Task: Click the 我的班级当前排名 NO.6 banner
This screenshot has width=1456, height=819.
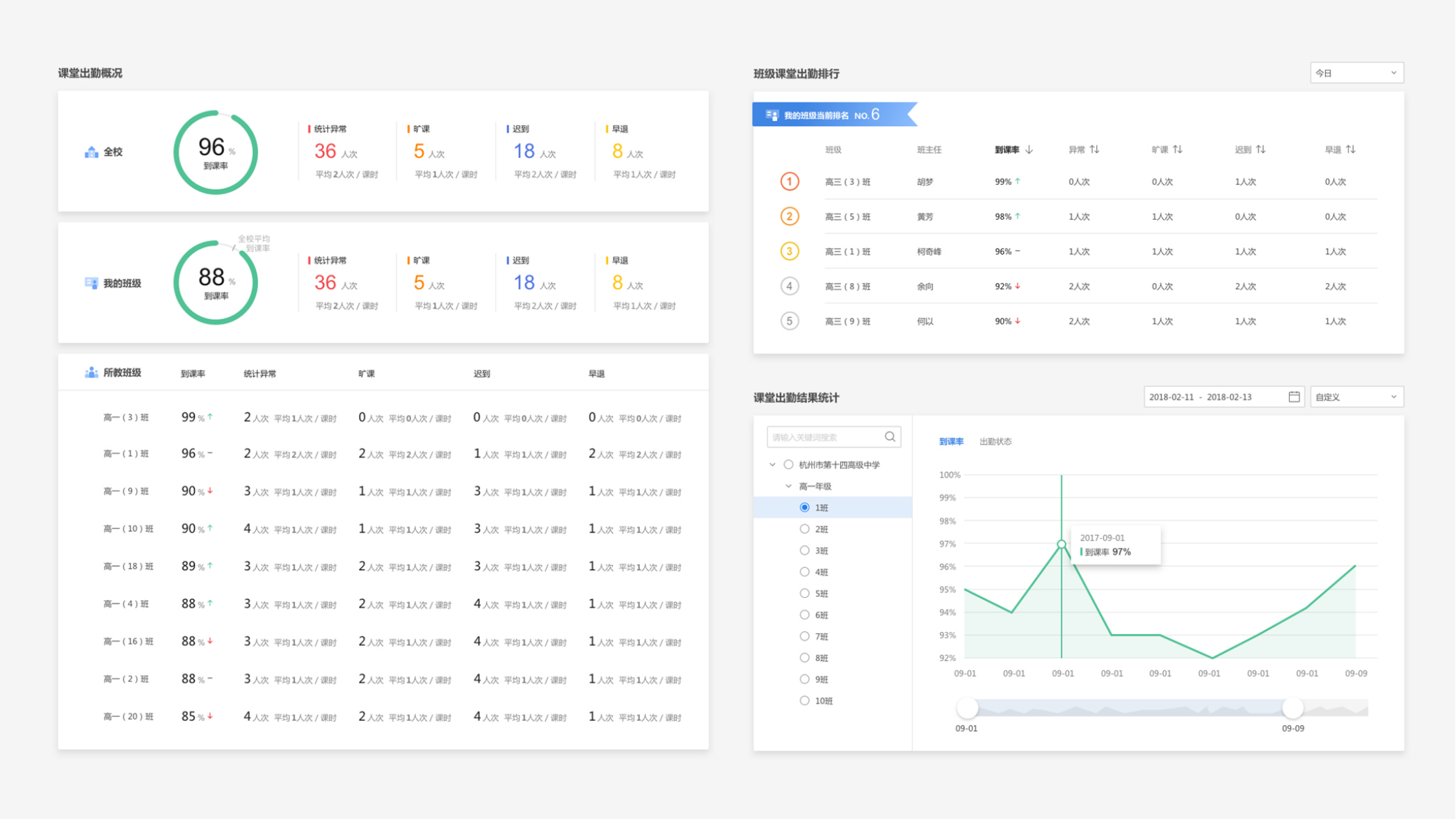Action: point(834,115)
